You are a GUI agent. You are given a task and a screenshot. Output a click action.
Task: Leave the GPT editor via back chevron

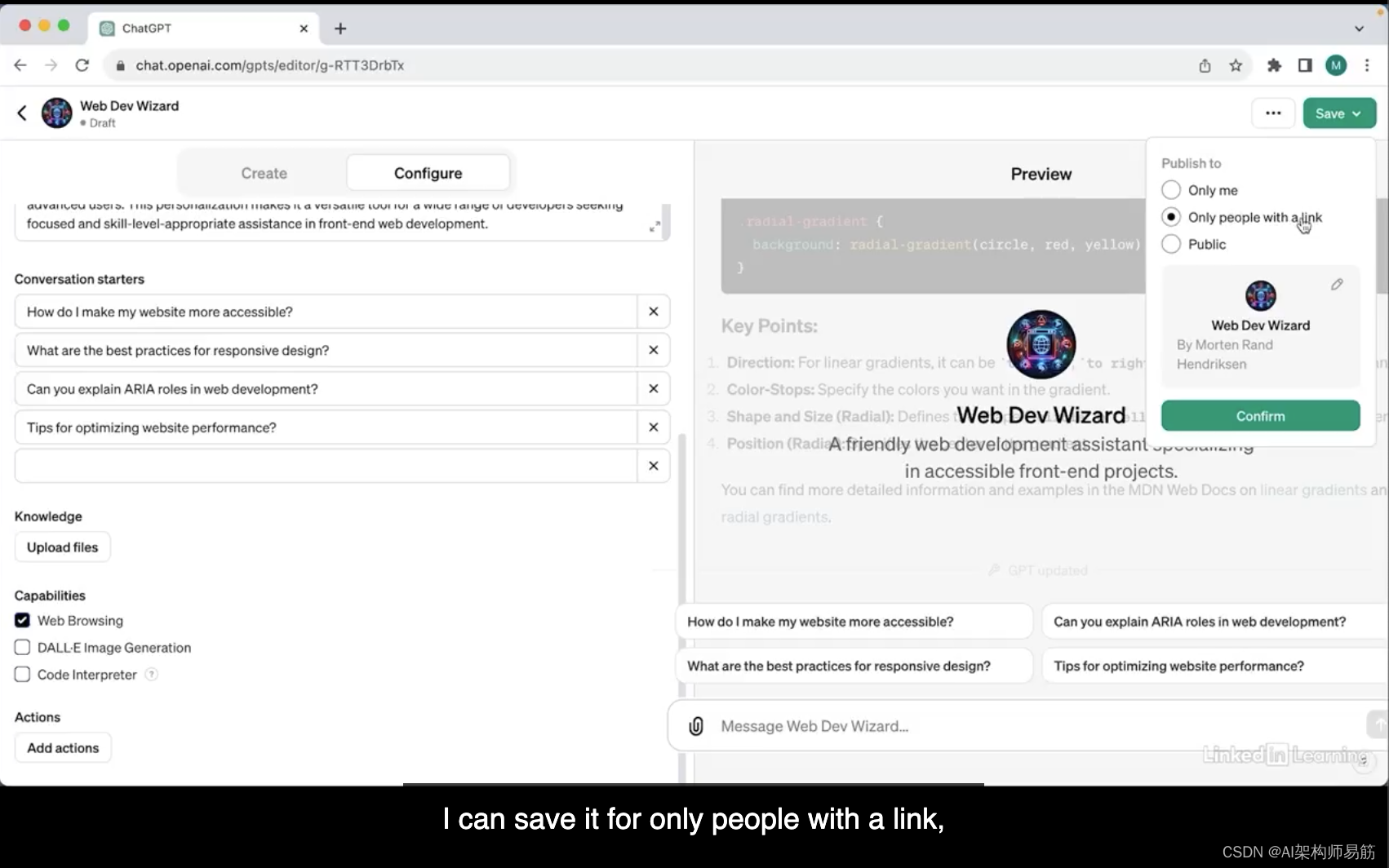[x=22, y=113]
